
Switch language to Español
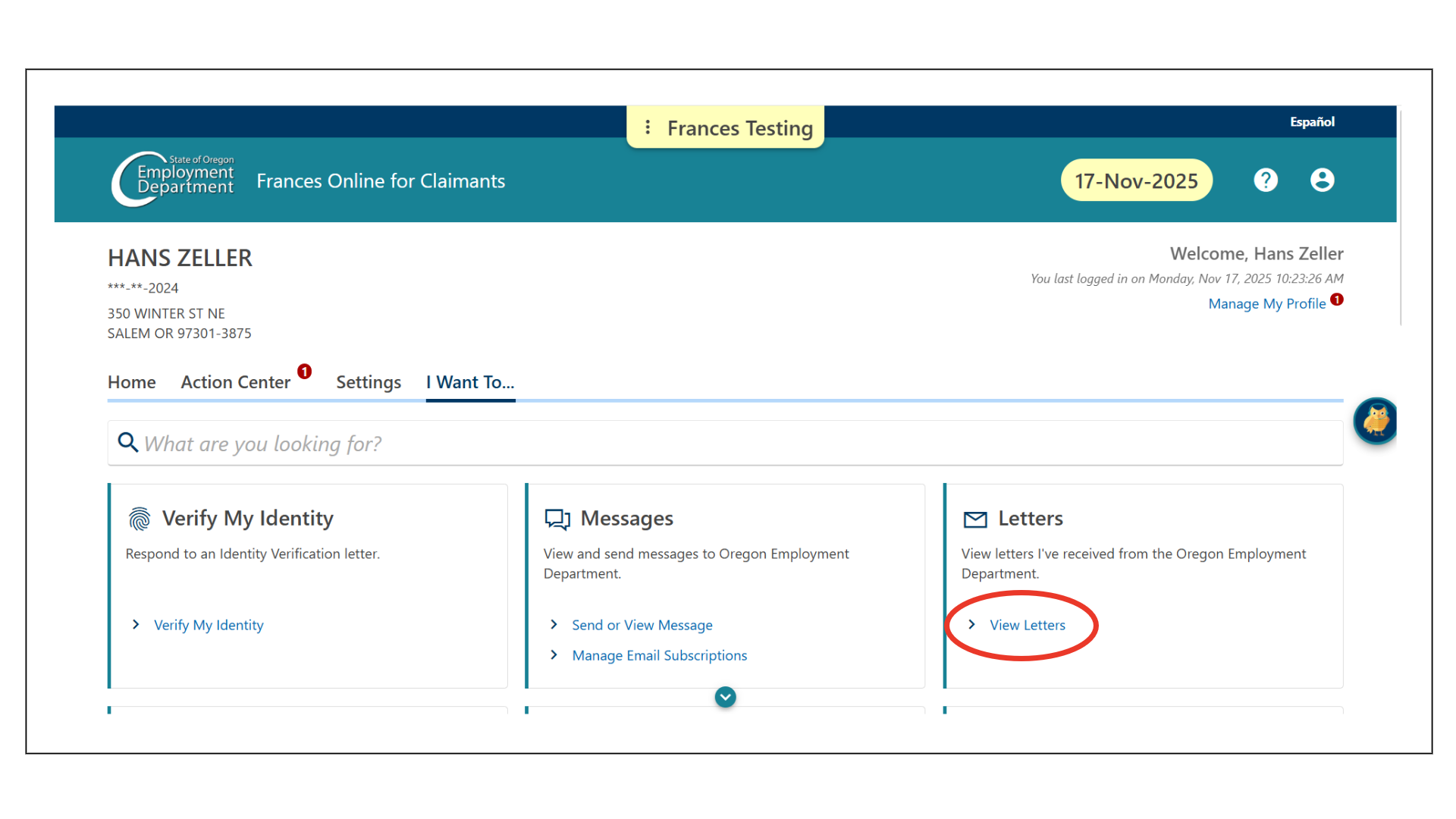[1312, 121]
